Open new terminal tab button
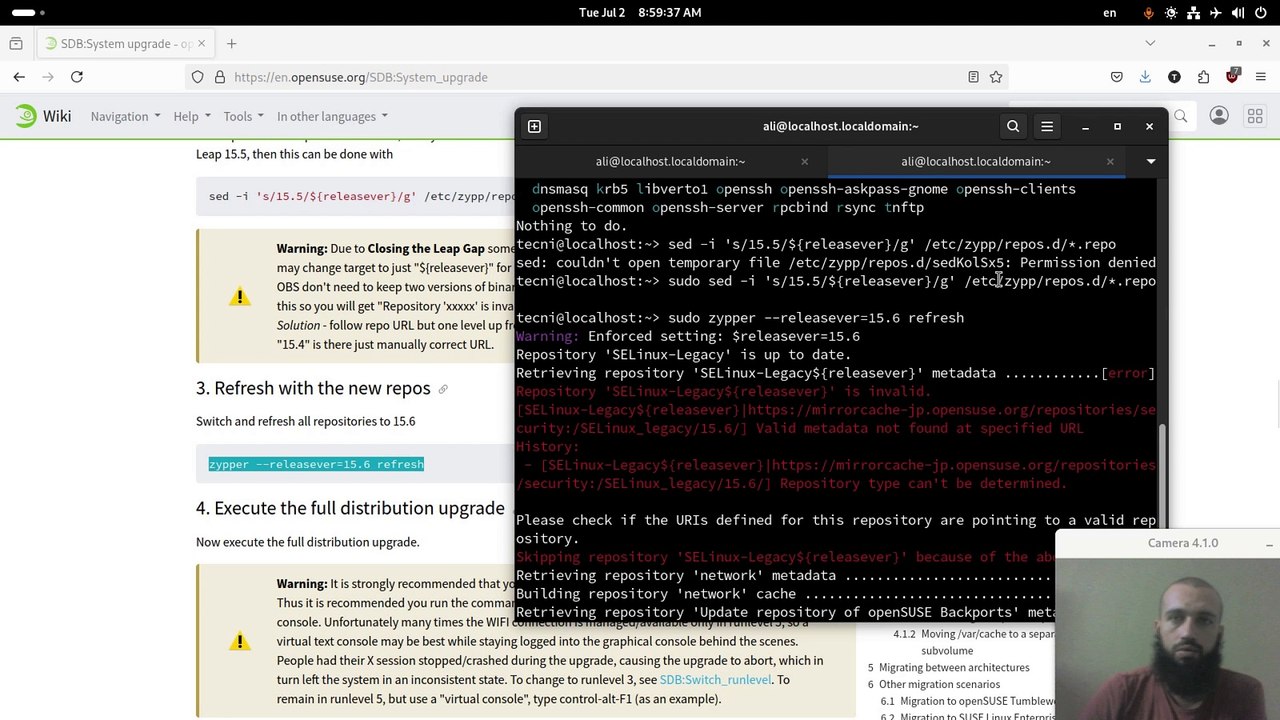The height and width of the screenshot is (720, 1280). [x=534, y=126]
